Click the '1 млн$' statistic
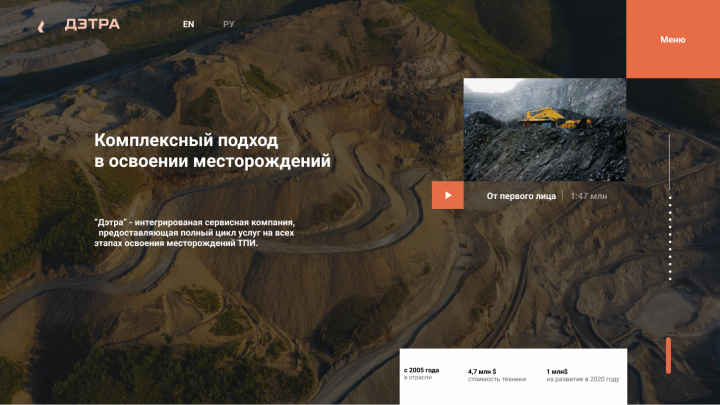The height and width of the screenshot is (405, 720). click(x=557, y=371)
